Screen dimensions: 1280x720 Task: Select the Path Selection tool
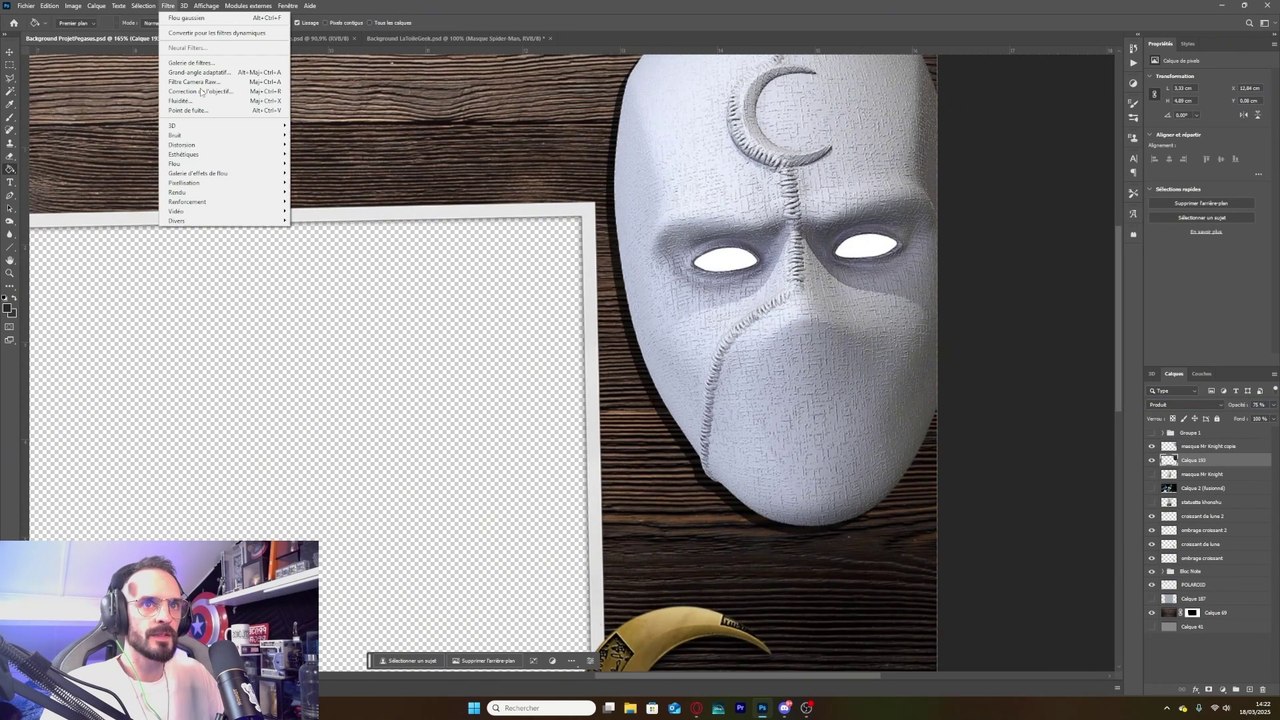pos(9,208)
